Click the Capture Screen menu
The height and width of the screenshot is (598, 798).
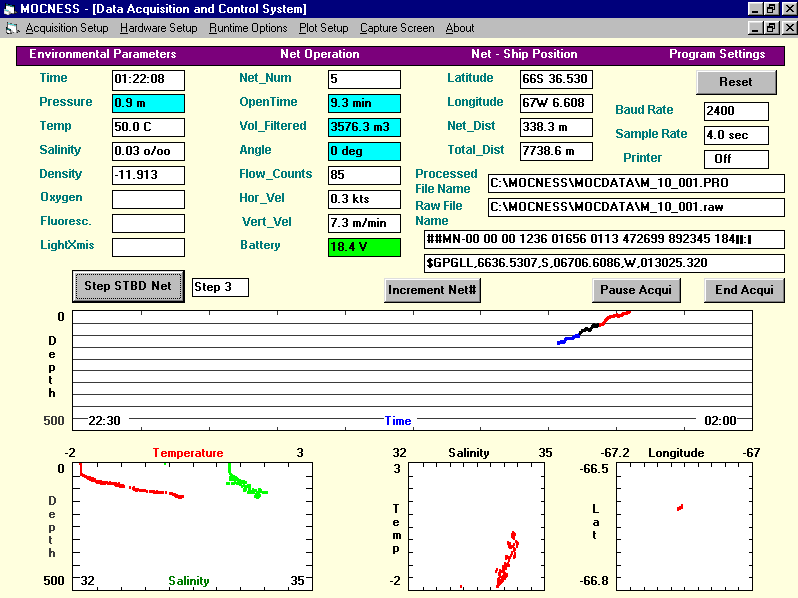point(397,28)
